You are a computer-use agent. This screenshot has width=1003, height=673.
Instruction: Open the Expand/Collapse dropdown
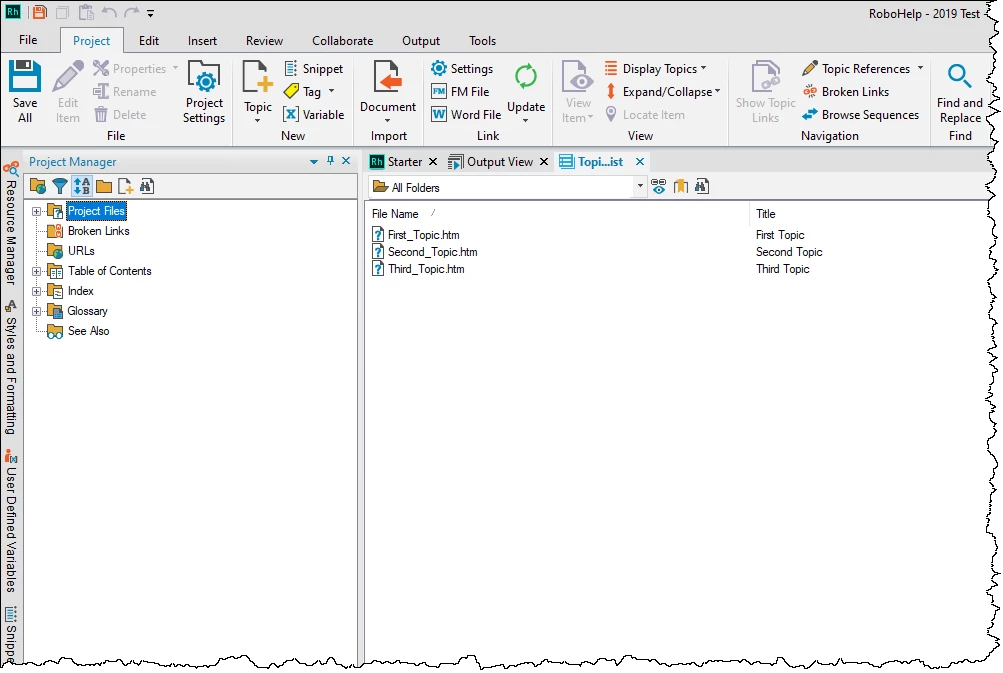pyautogui.click(x=663, y=91)
